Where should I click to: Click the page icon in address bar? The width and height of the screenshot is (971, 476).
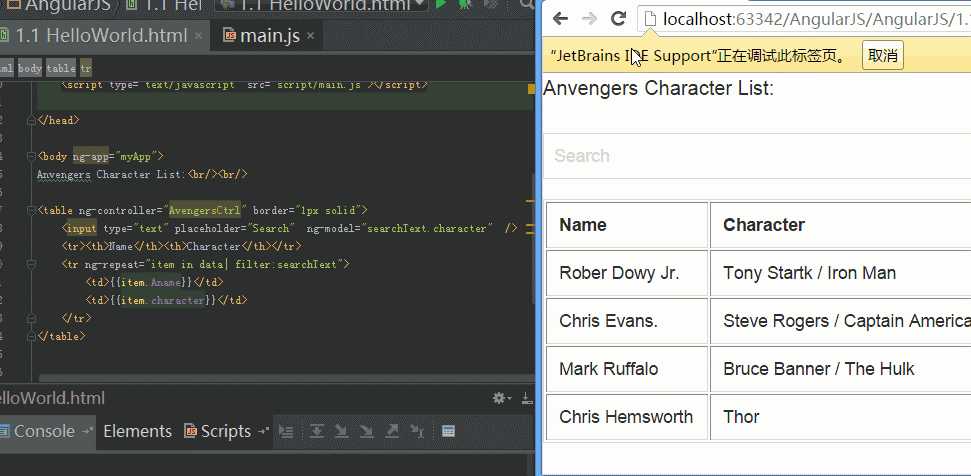click(x=650, y=19)
